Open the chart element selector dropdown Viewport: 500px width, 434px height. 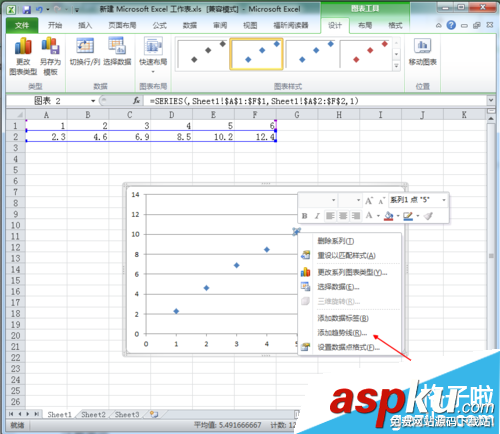444,200
